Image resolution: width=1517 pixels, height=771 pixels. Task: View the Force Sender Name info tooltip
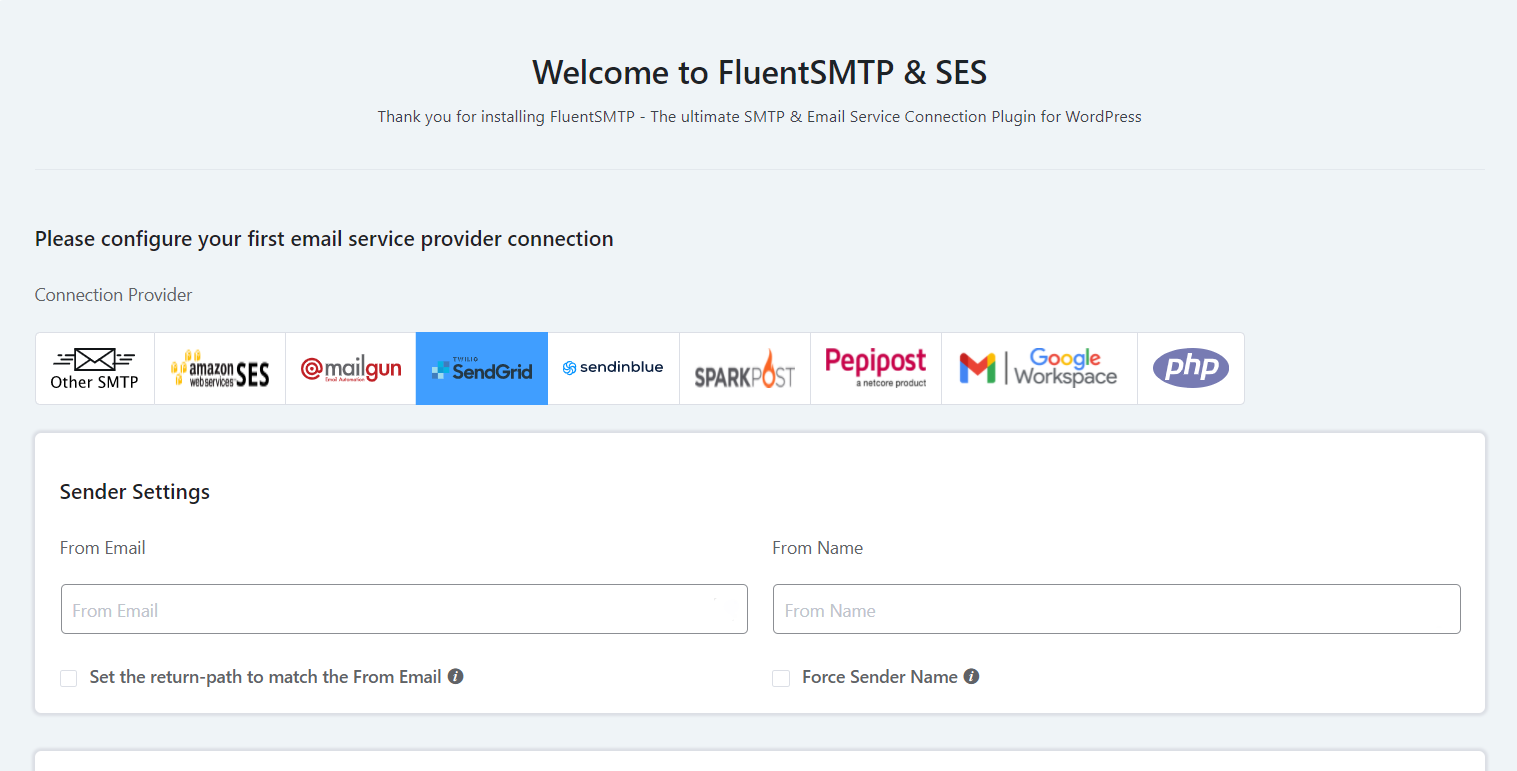[970, 676]
